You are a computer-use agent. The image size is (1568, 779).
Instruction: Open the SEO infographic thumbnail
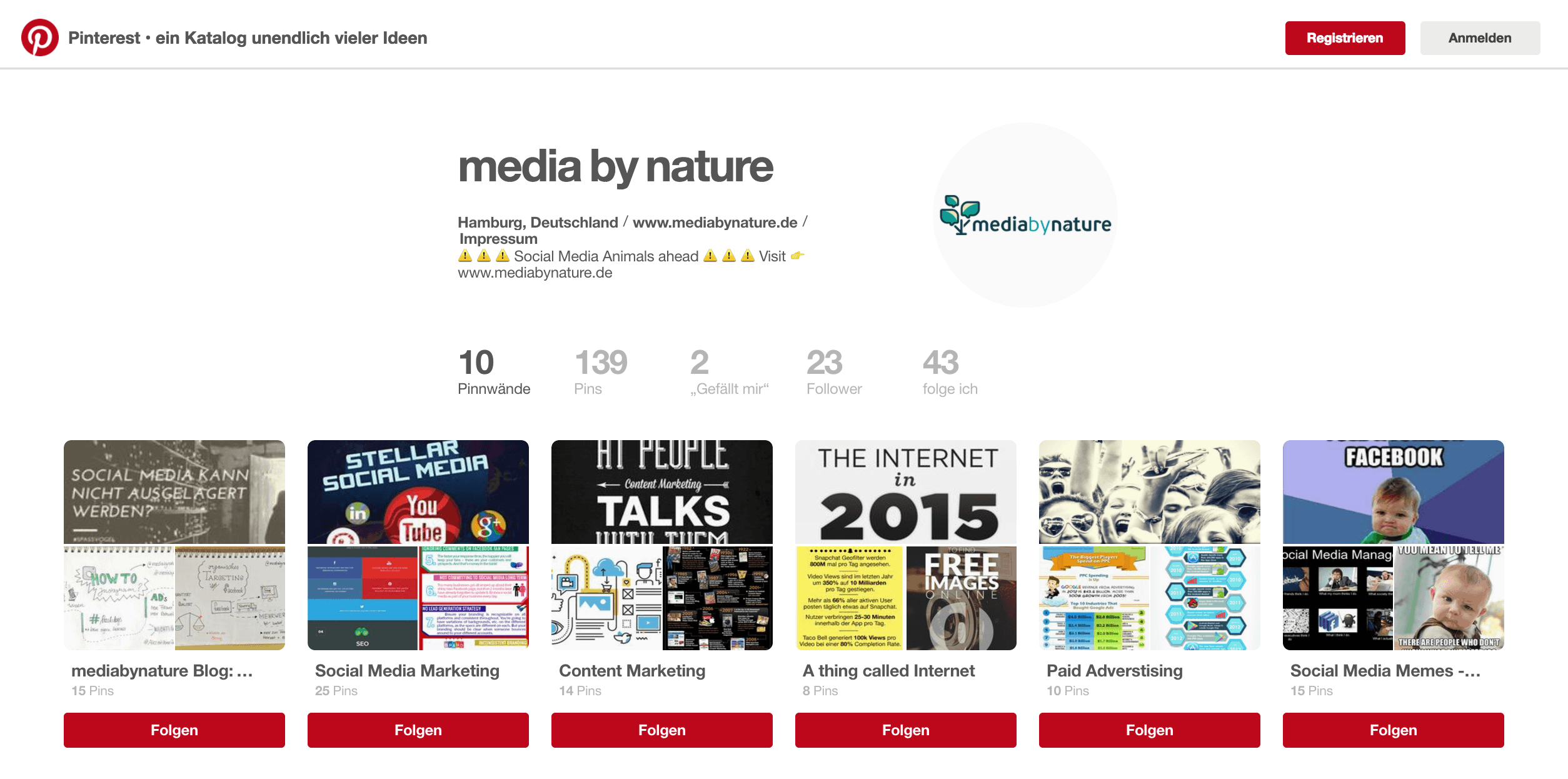point(362,598)
